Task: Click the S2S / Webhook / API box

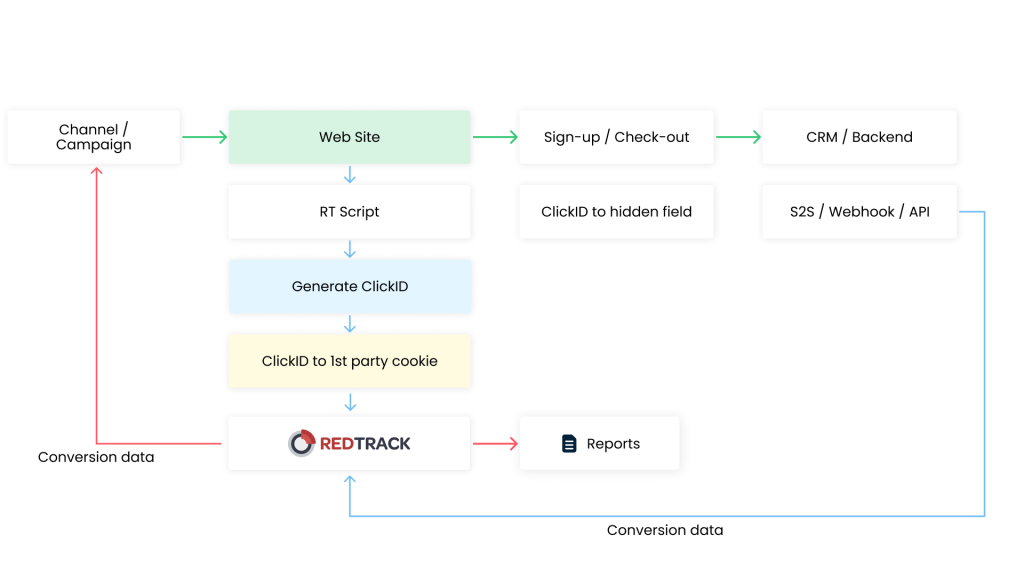Action: click(x=859, y=211)
